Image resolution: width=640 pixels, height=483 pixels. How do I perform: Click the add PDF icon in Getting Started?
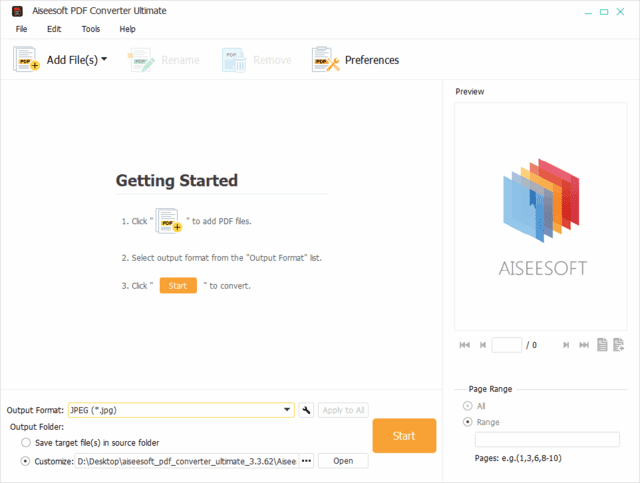(x=168, y=221)
